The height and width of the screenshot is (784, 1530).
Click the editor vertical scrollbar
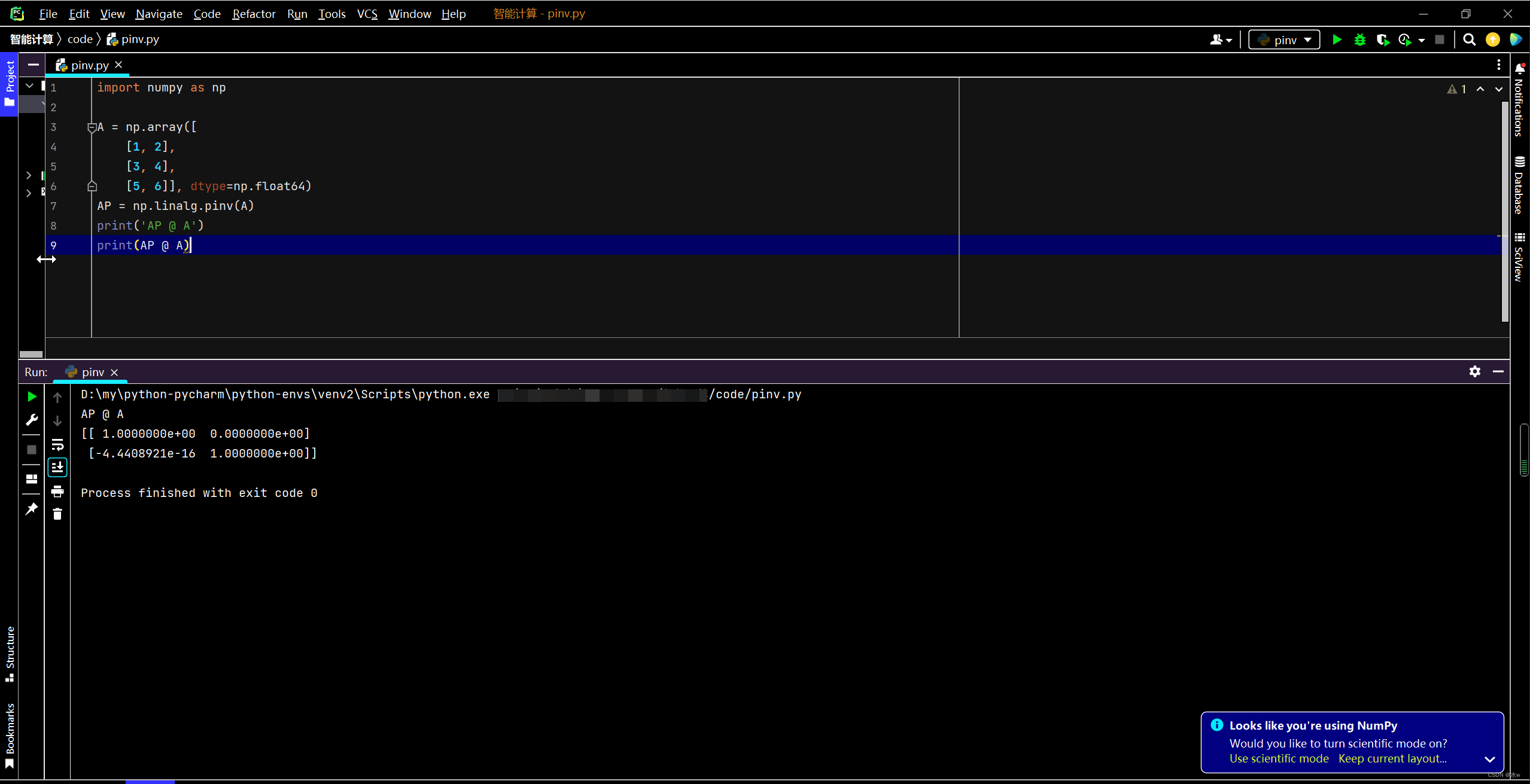tap(1505, 209)
